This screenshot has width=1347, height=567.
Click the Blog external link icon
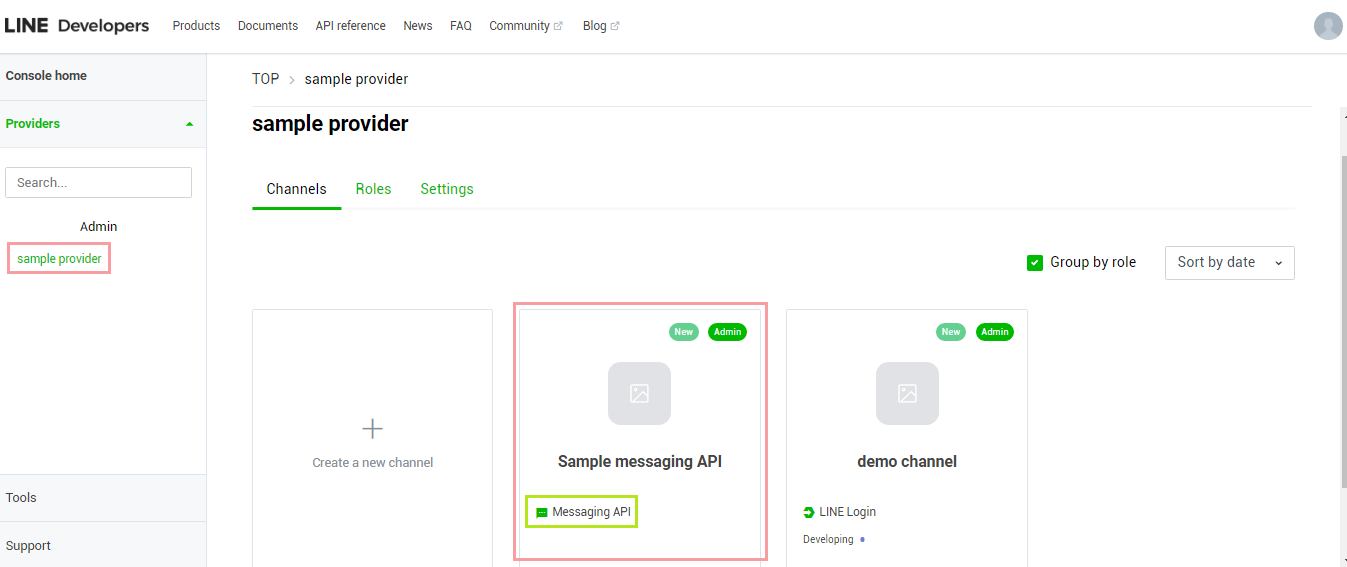coord(615,26)
